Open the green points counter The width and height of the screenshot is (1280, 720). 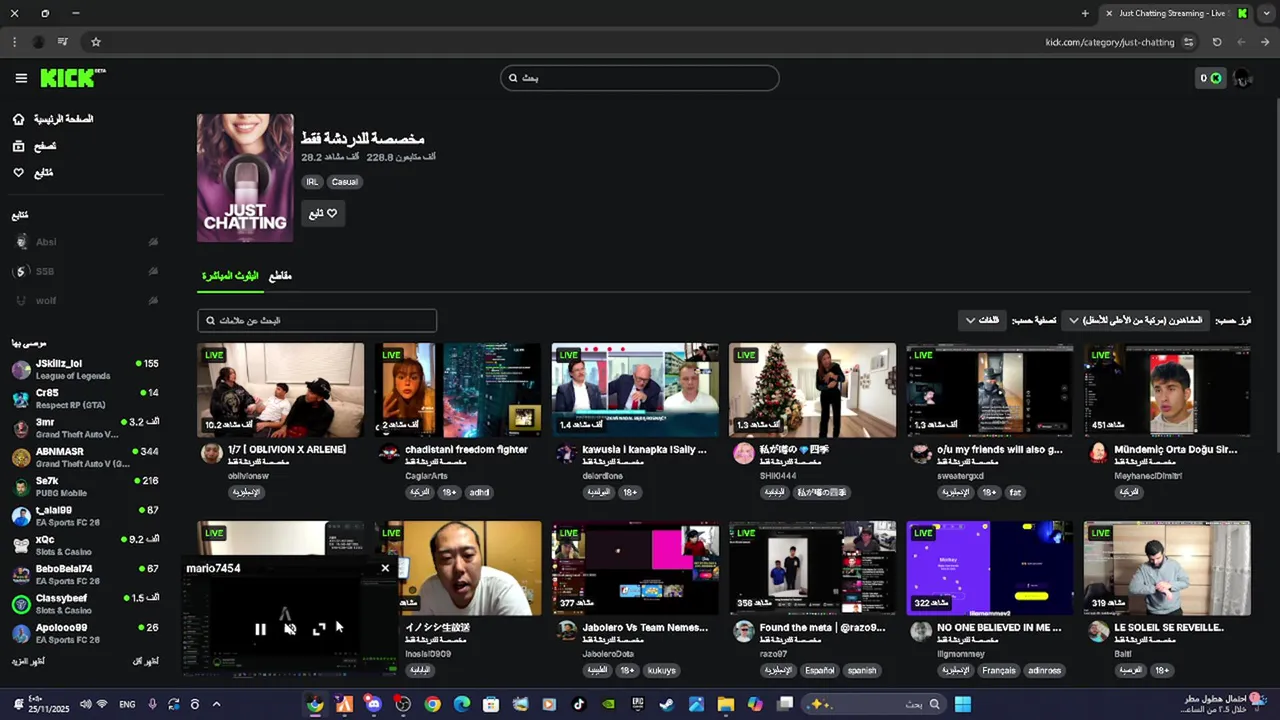tap(1211, 78)
